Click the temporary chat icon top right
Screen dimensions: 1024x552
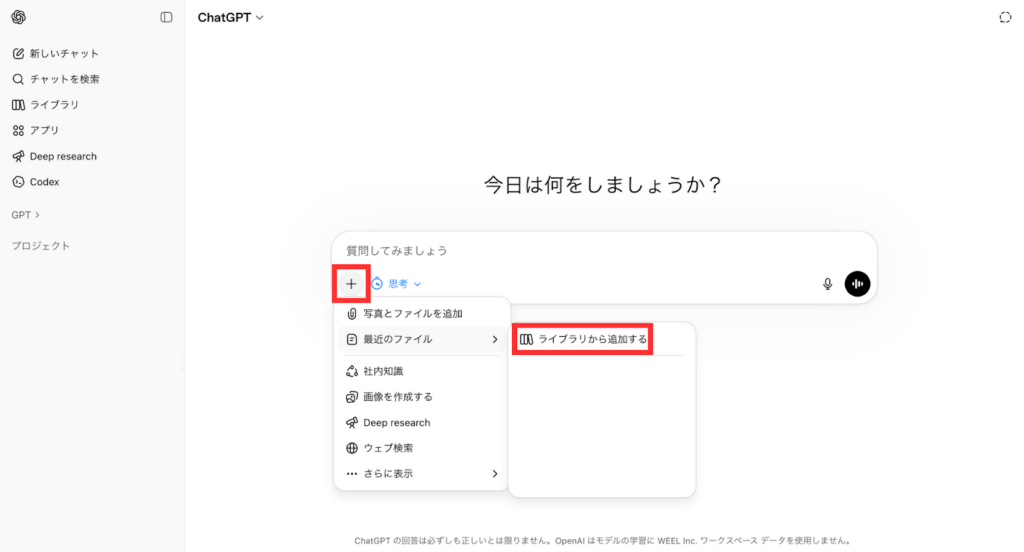click(1005, 18)
